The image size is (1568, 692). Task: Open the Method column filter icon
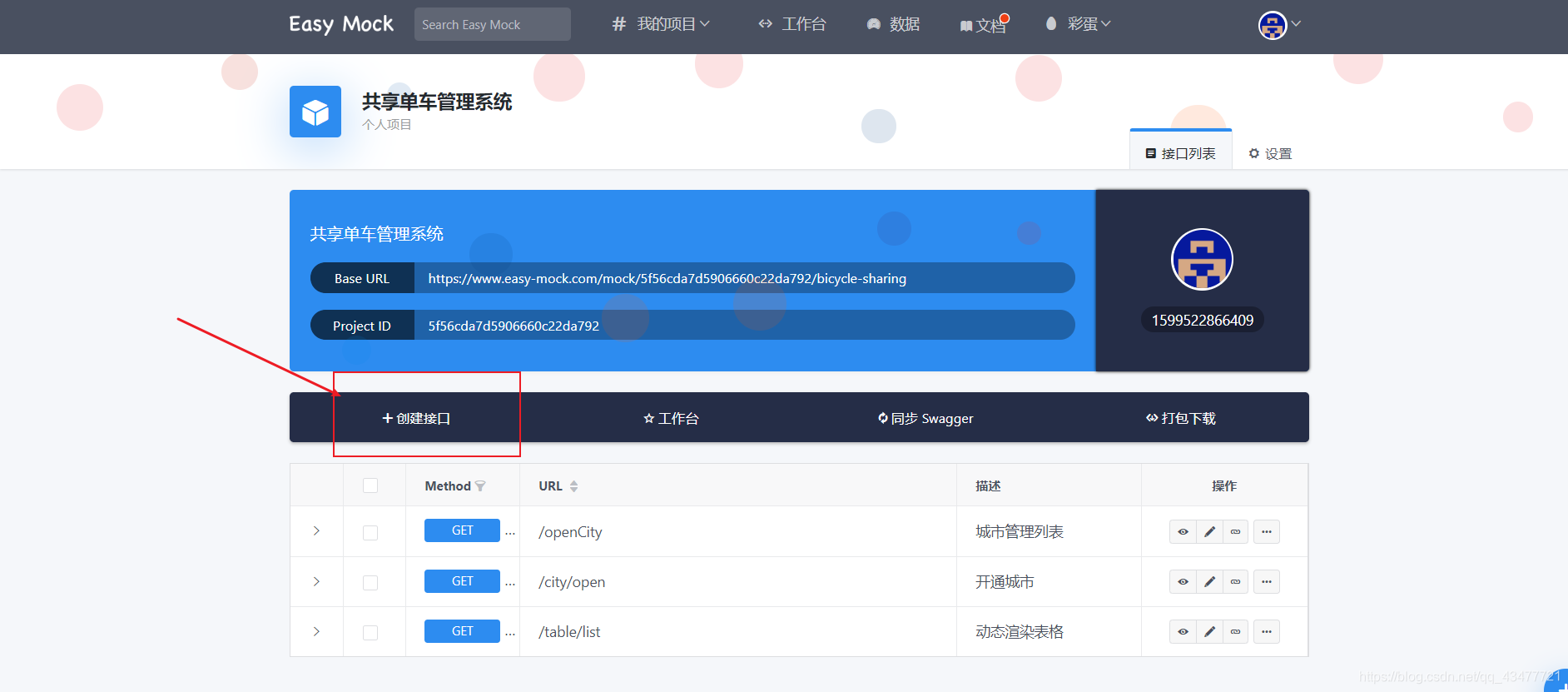coord(480,486)
